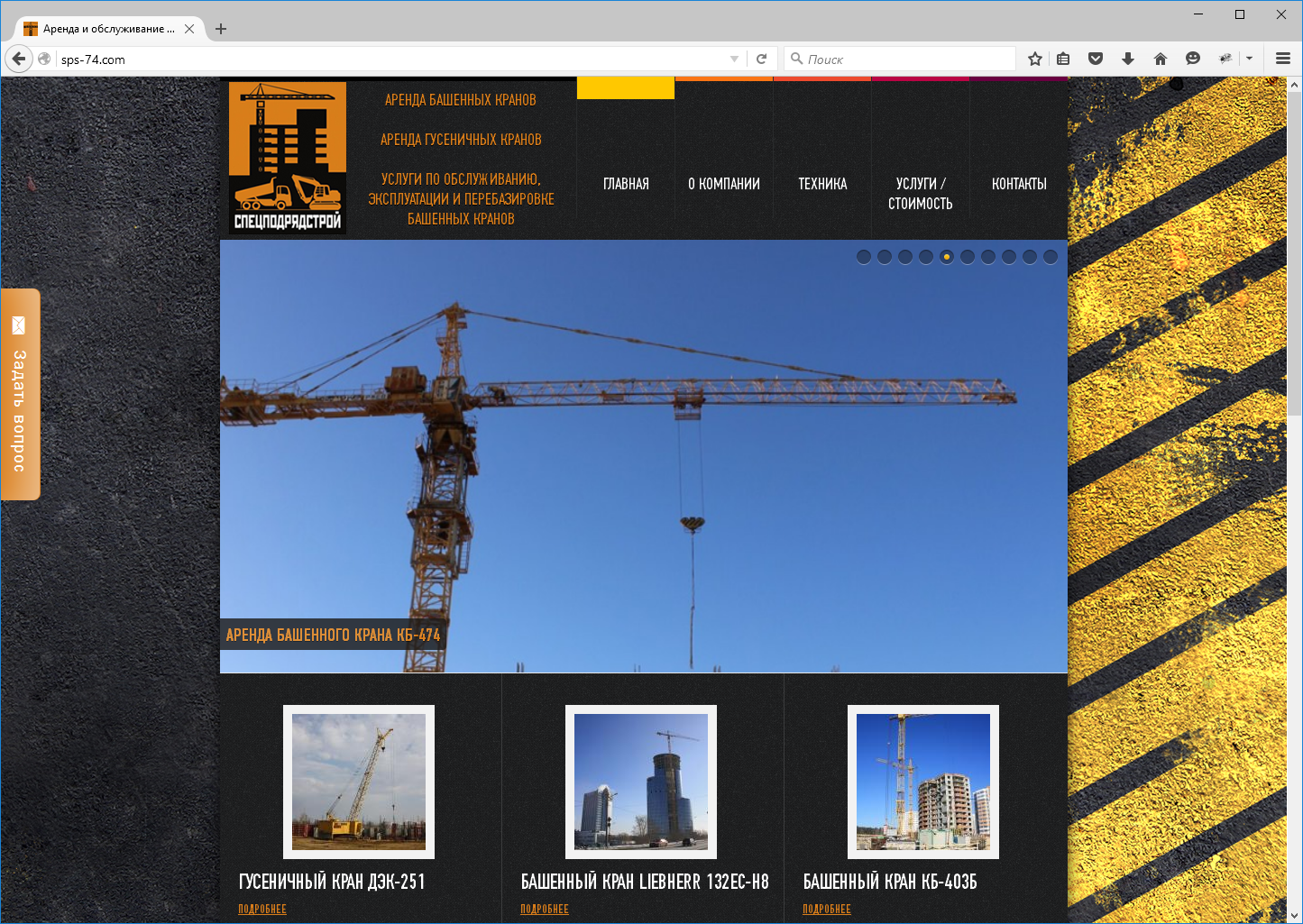Open the ГЛАВНАЯ menu item
Image resolution: width=1303 pixels, height=924 pixels.
point(626,184)
